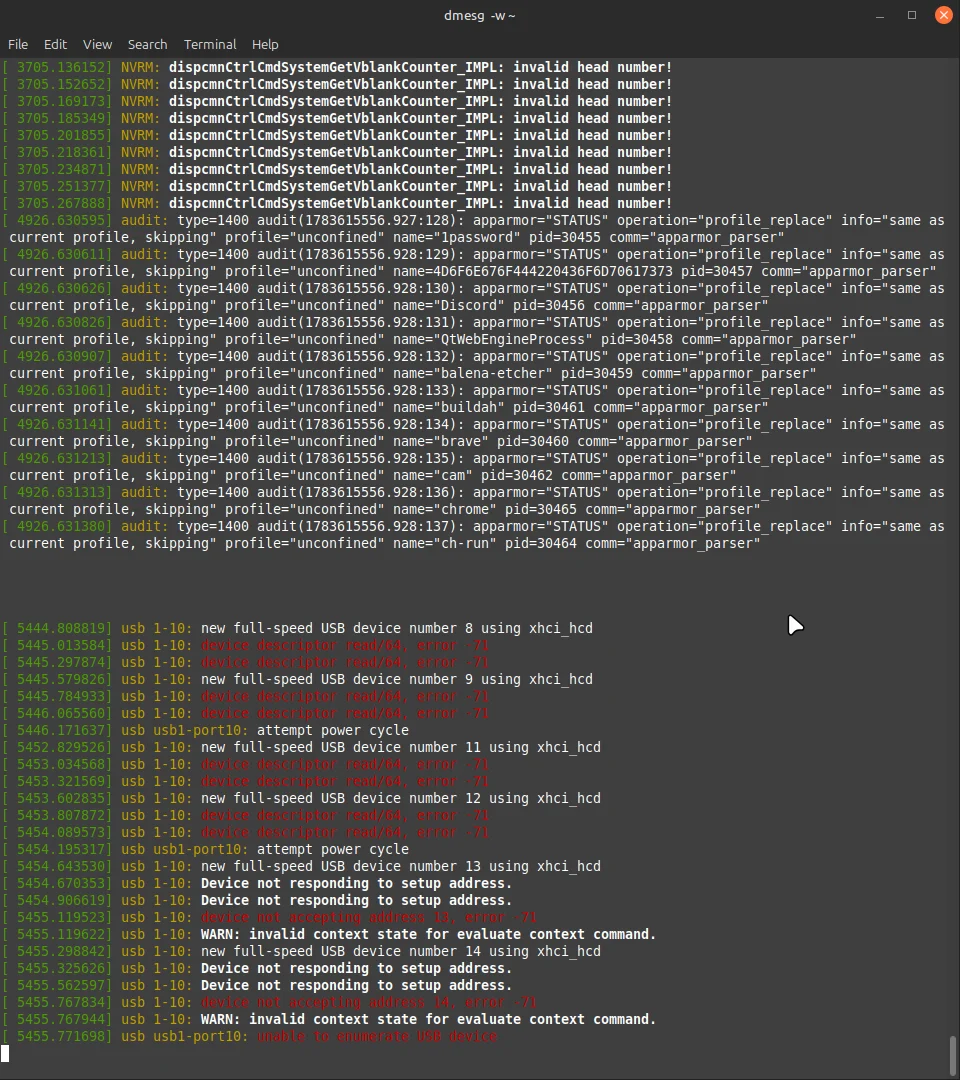Click the name="1password" audit entry text
This screenshot has height=1080, width=960.
coord(457,237)
